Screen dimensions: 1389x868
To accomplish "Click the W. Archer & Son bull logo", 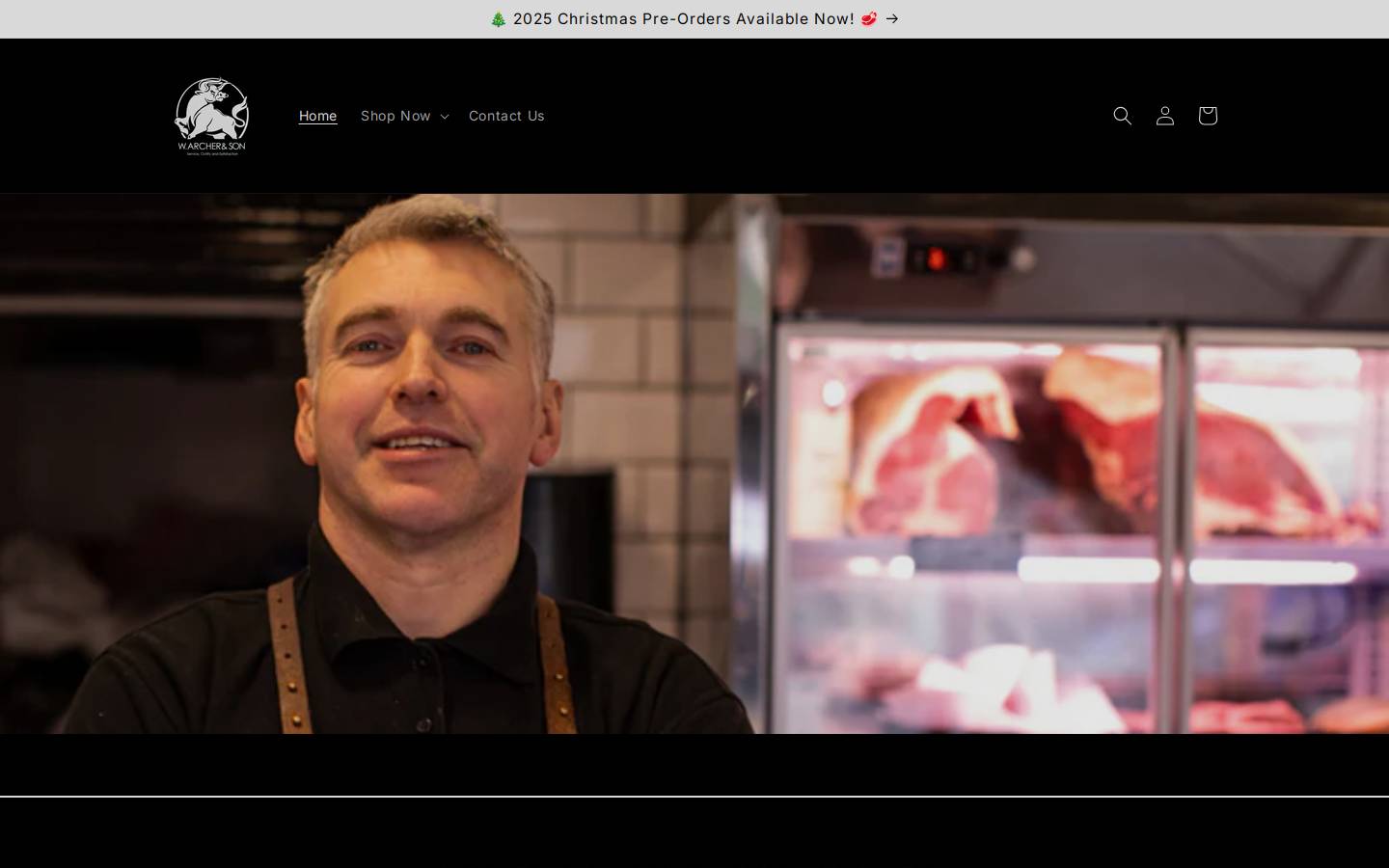I will click(211, 116).
